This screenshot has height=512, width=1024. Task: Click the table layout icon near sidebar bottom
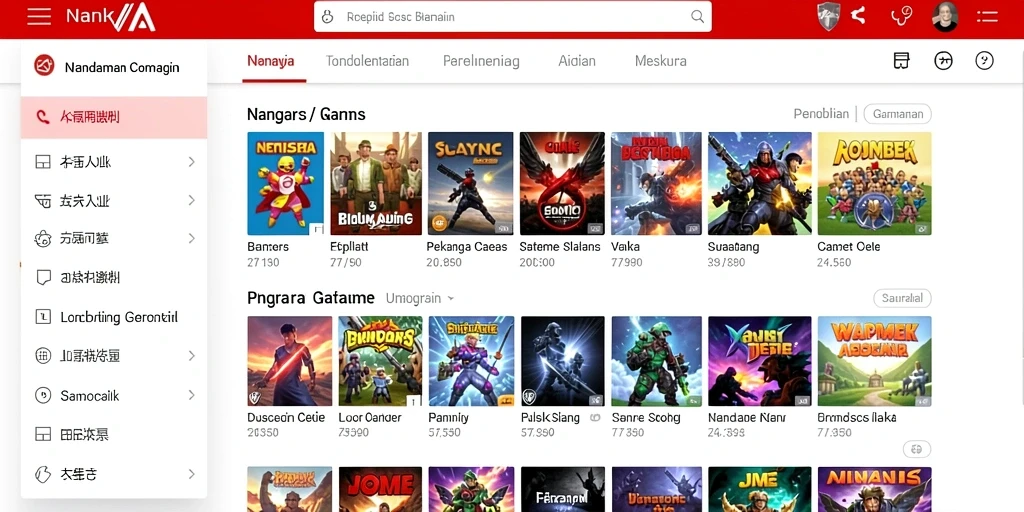click(42, 434)
